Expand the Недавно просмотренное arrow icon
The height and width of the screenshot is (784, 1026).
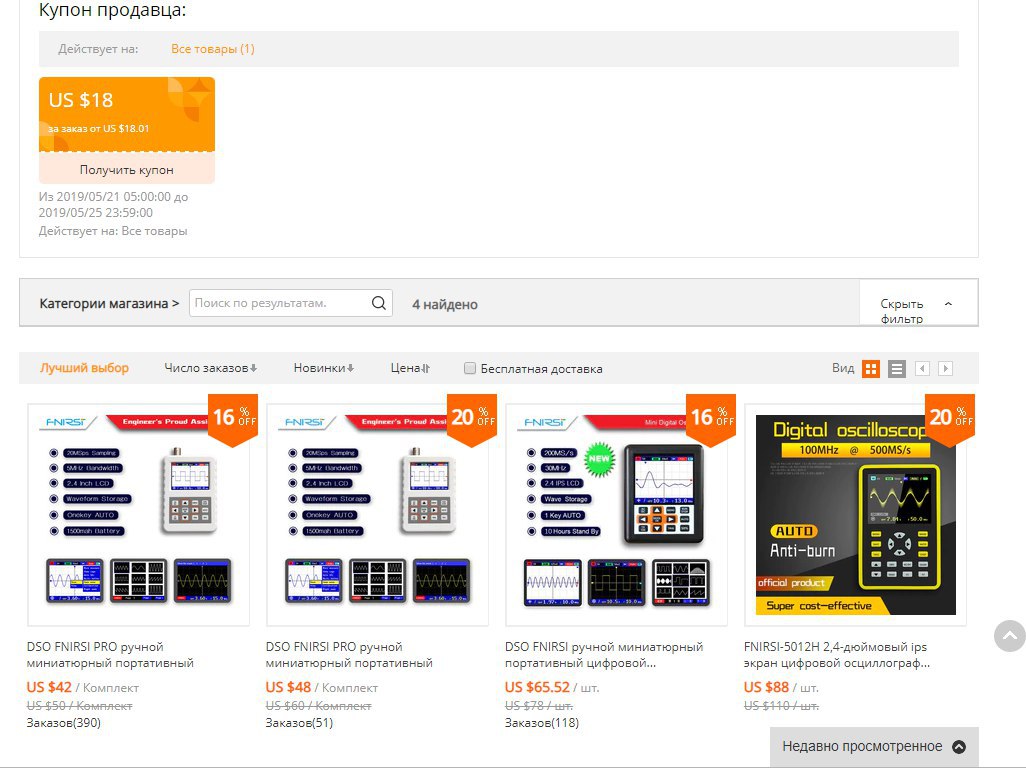pyautogui.click(x=959, y=747)
